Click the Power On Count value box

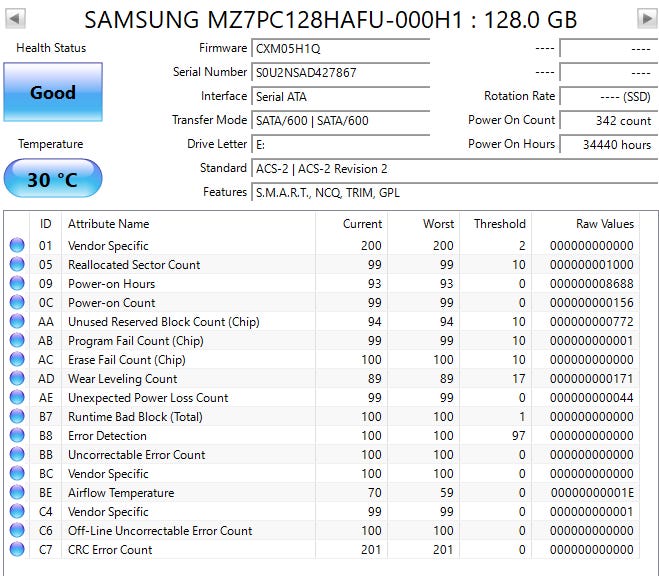[x=609, y=121]
